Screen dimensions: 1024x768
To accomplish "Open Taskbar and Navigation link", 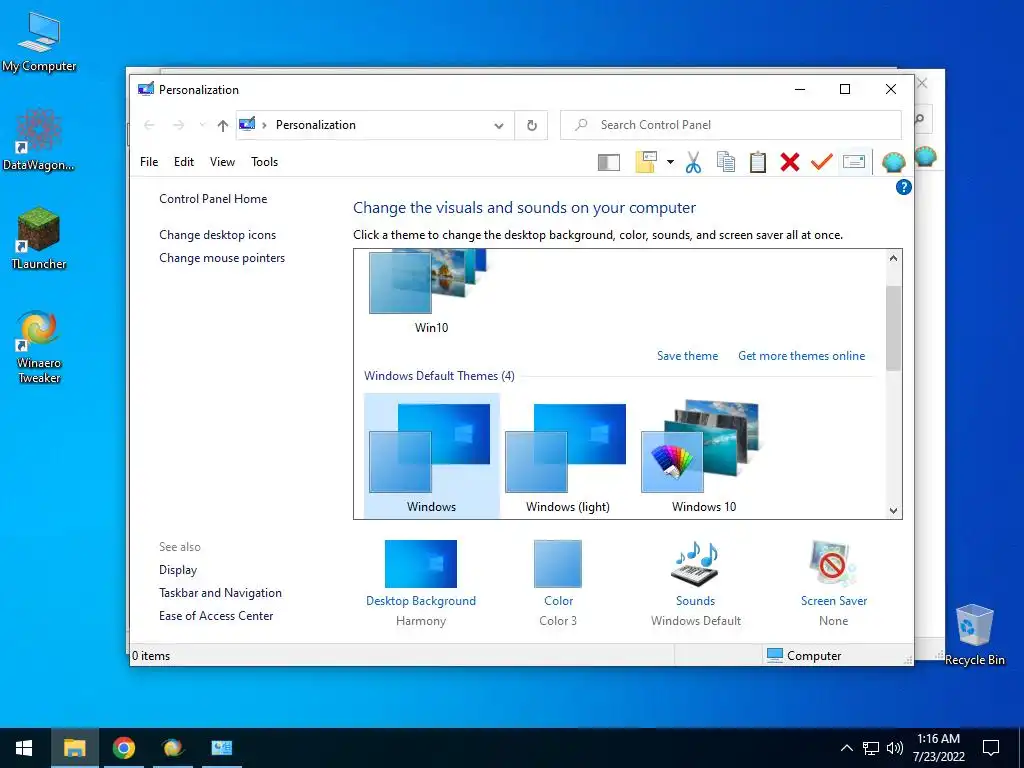I will (x=220, y=592).
